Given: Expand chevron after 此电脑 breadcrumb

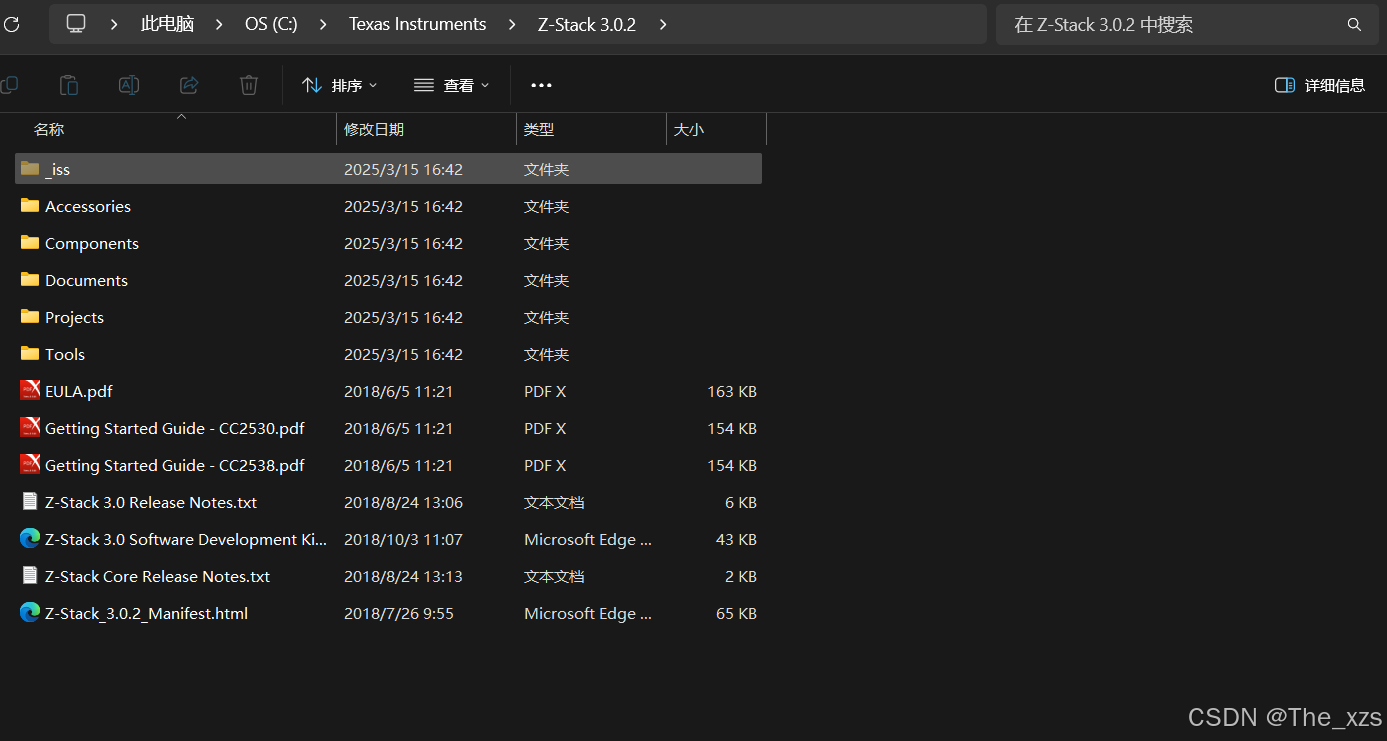Looking at the screenshot, I should click(219, 24).
